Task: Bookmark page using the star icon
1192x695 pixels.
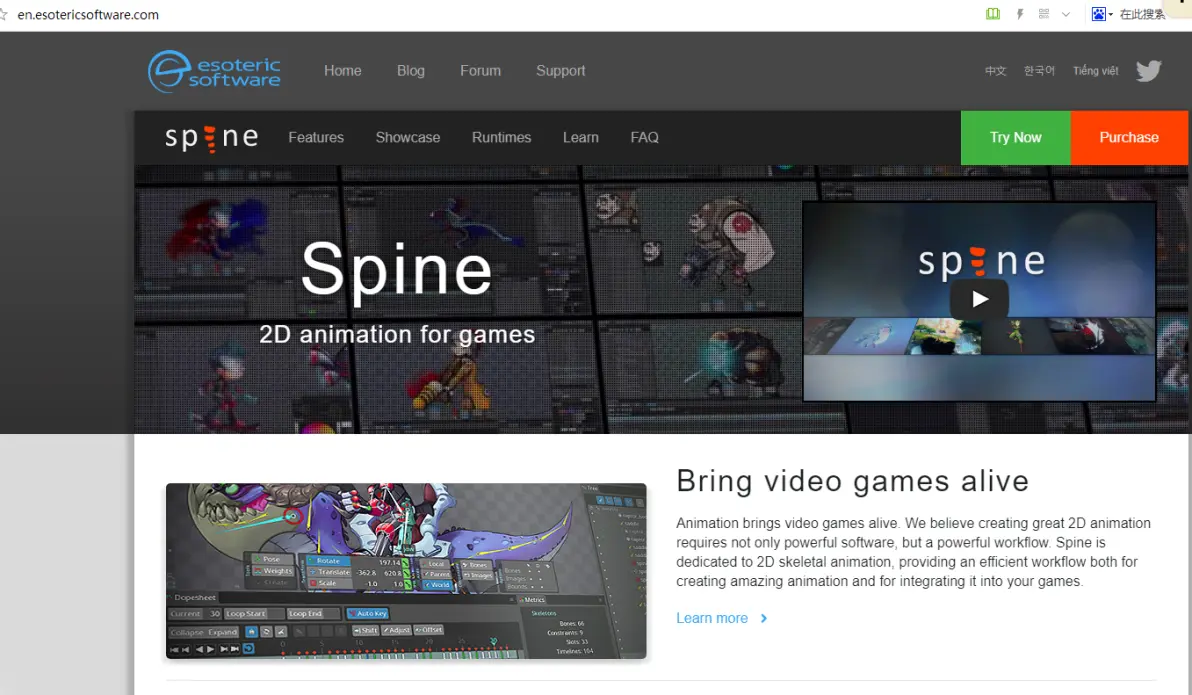Action: [x=4, y=14]
